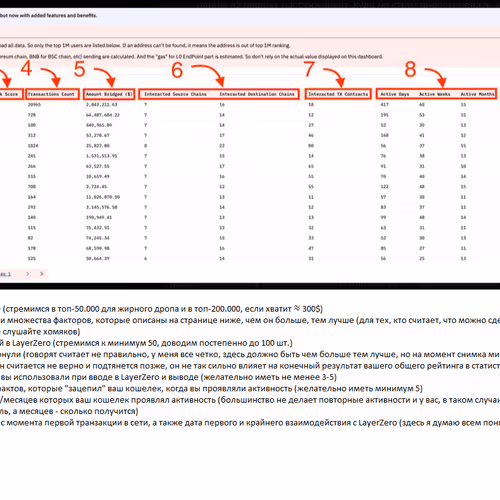Select Active Weeks value 53

click(422, 115)
